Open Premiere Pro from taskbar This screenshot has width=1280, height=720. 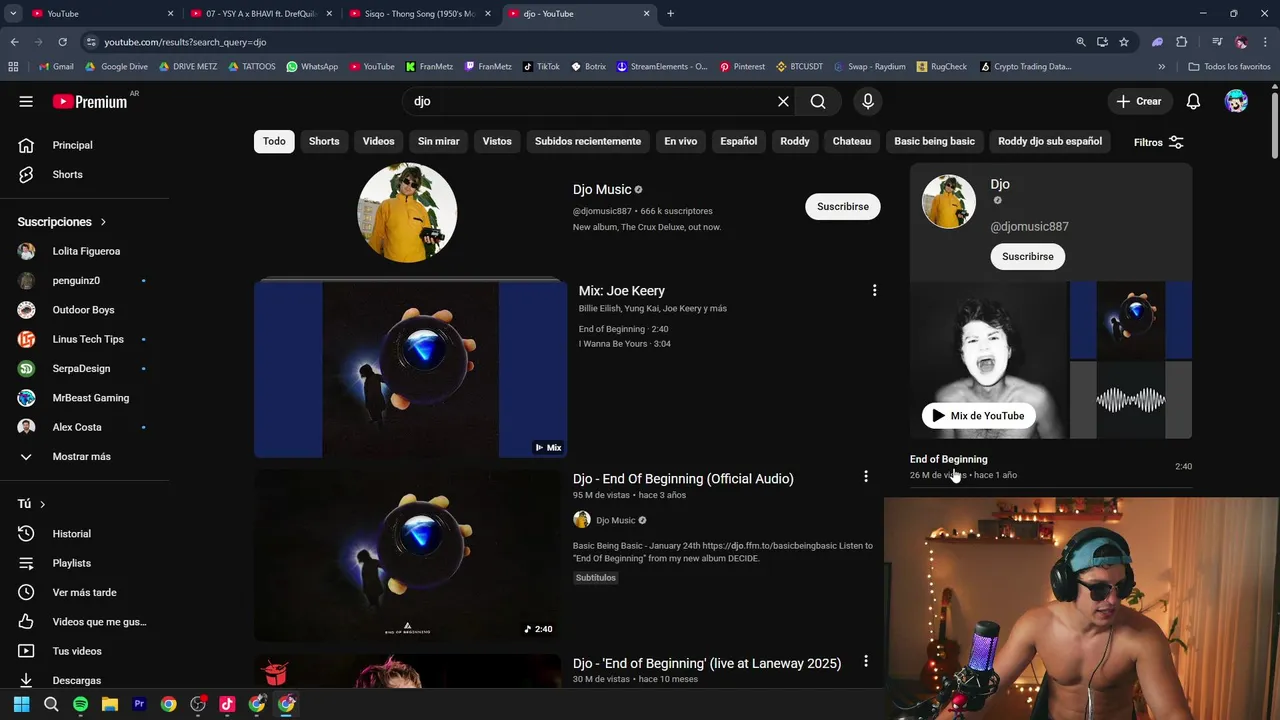click(x=139, y=704)
